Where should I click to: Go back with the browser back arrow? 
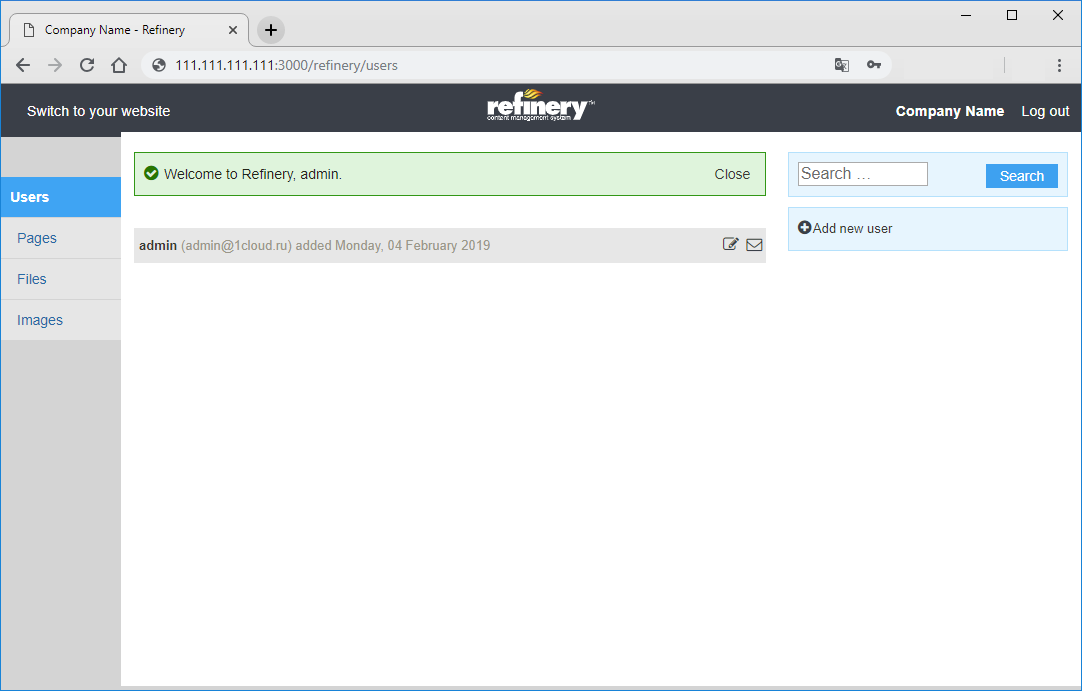23,65
